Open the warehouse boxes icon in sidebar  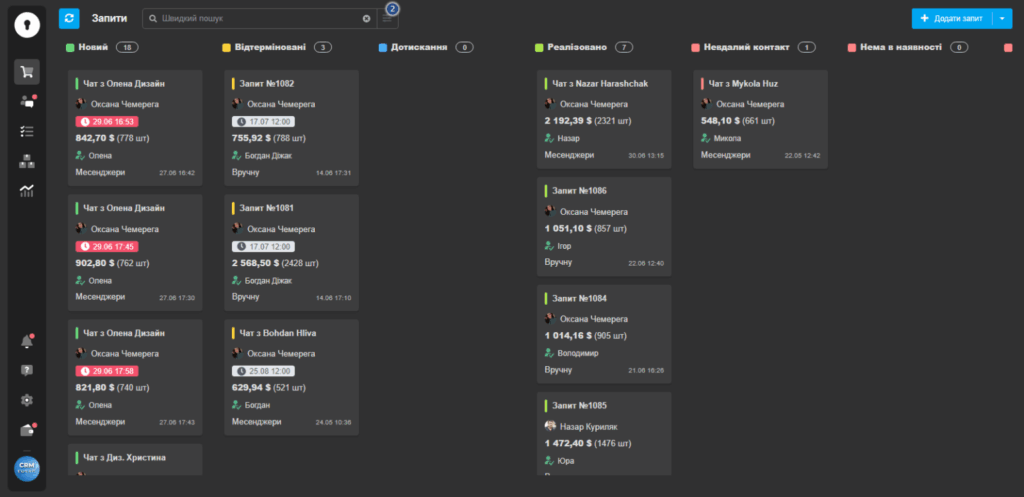(27, 161)
